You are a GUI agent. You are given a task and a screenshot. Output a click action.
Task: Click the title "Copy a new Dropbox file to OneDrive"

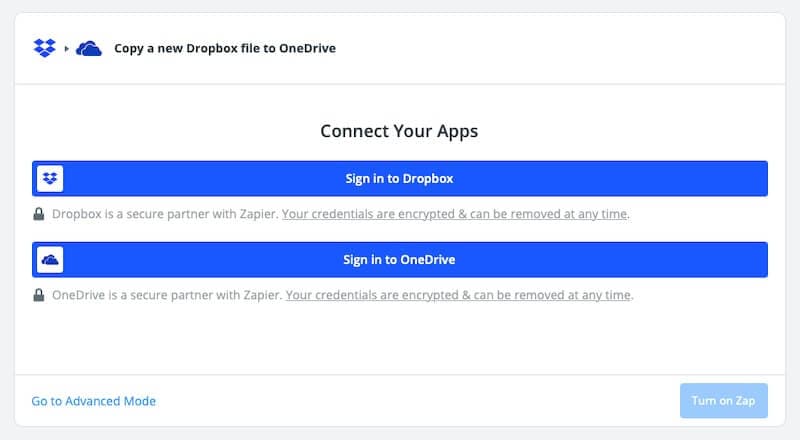coord(225,48)
